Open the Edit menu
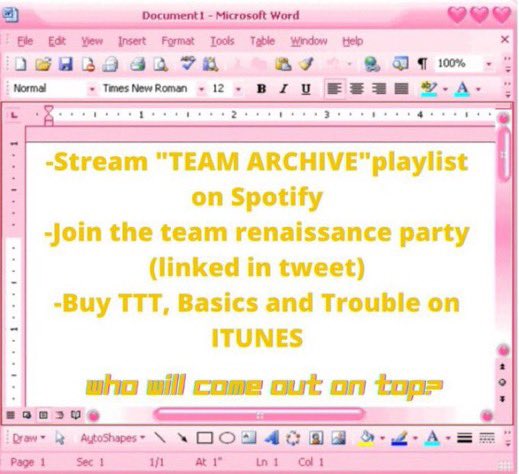 [x=57, y=41]
